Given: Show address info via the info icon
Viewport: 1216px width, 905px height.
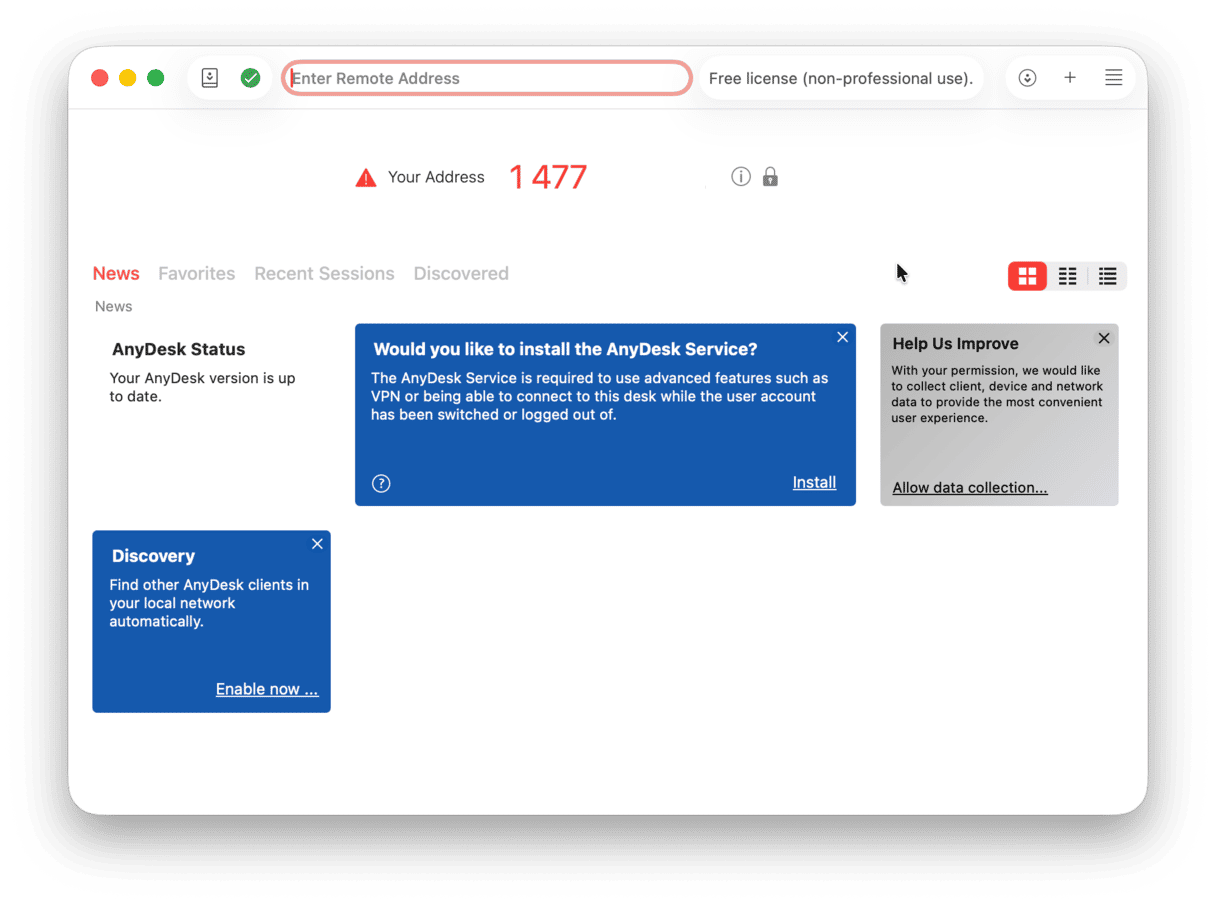Looking at the screenshot, I should (x=741, y=177).
